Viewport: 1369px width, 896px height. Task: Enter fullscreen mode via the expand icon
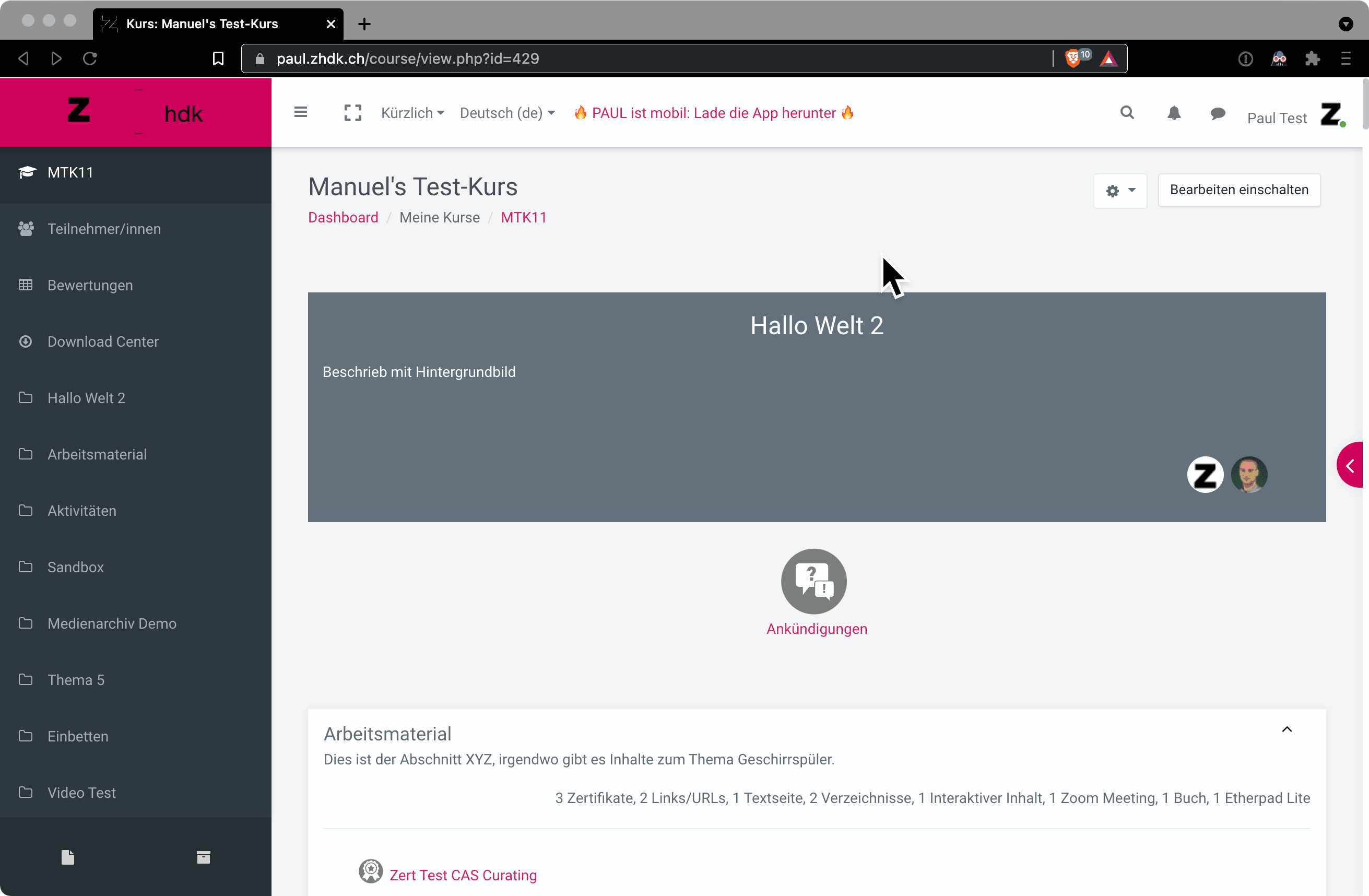[352, 113]
